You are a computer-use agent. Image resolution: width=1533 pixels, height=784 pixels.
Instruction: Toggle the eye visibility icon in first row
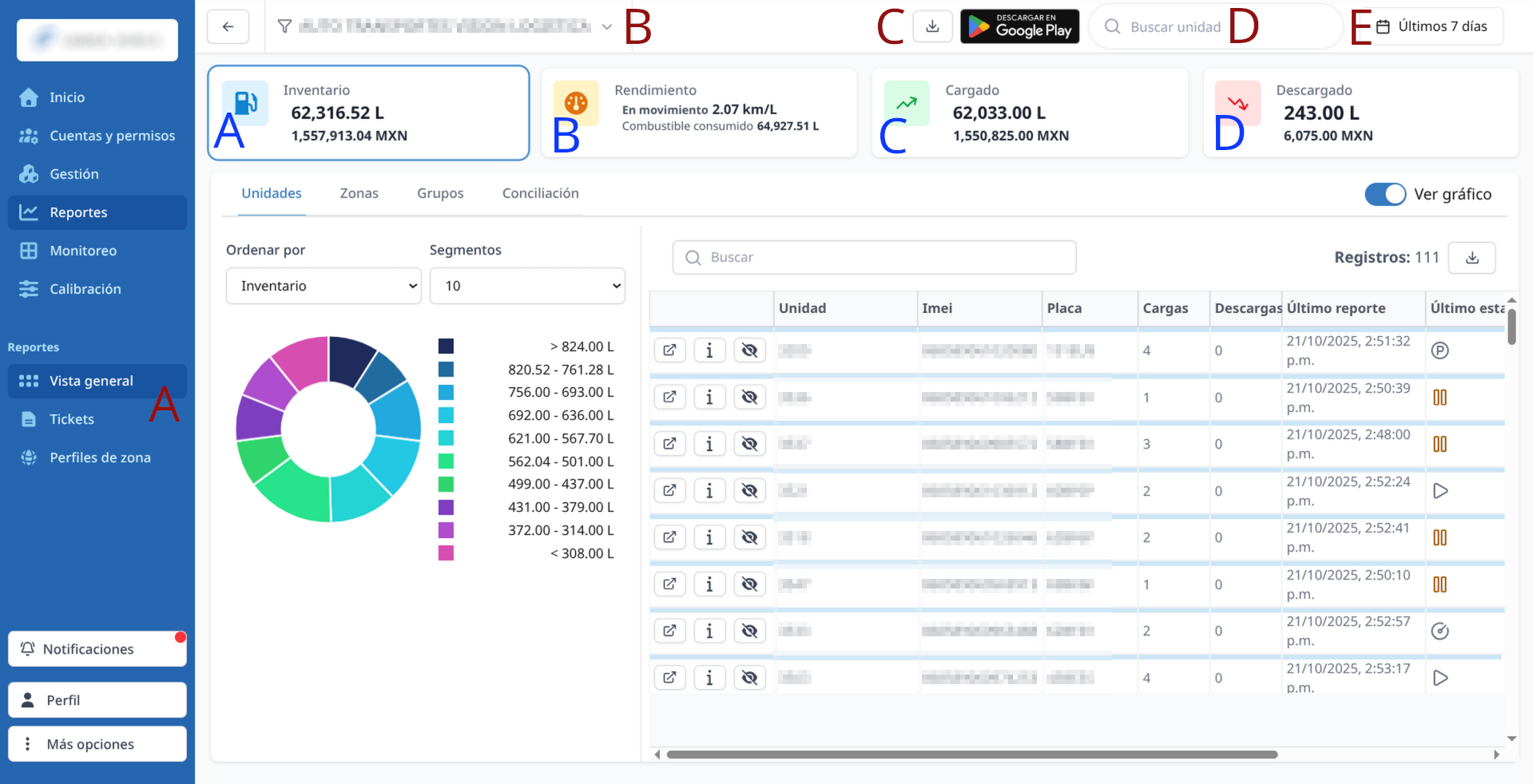click(x=749, y=350)
